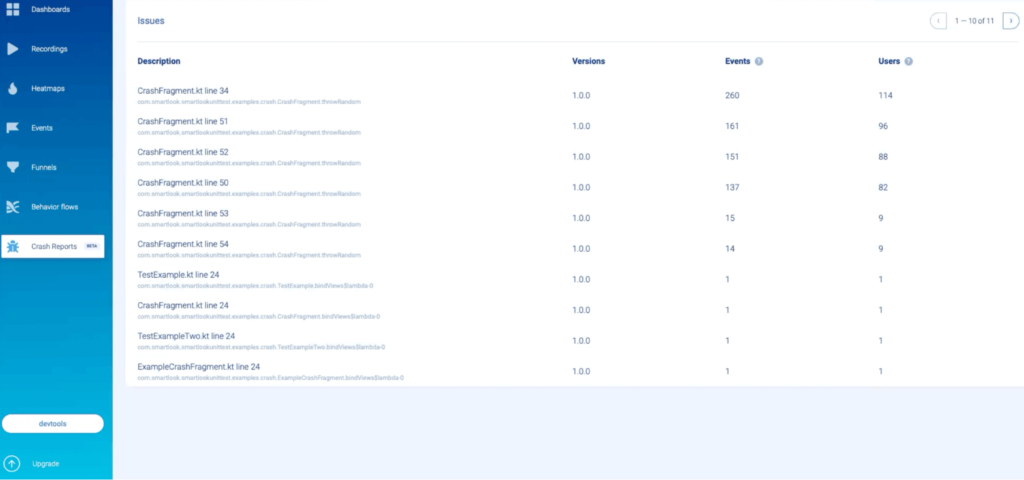Go to previous page of issues
This screenshot has height=480, width=1024.
(x=938, y=21)
